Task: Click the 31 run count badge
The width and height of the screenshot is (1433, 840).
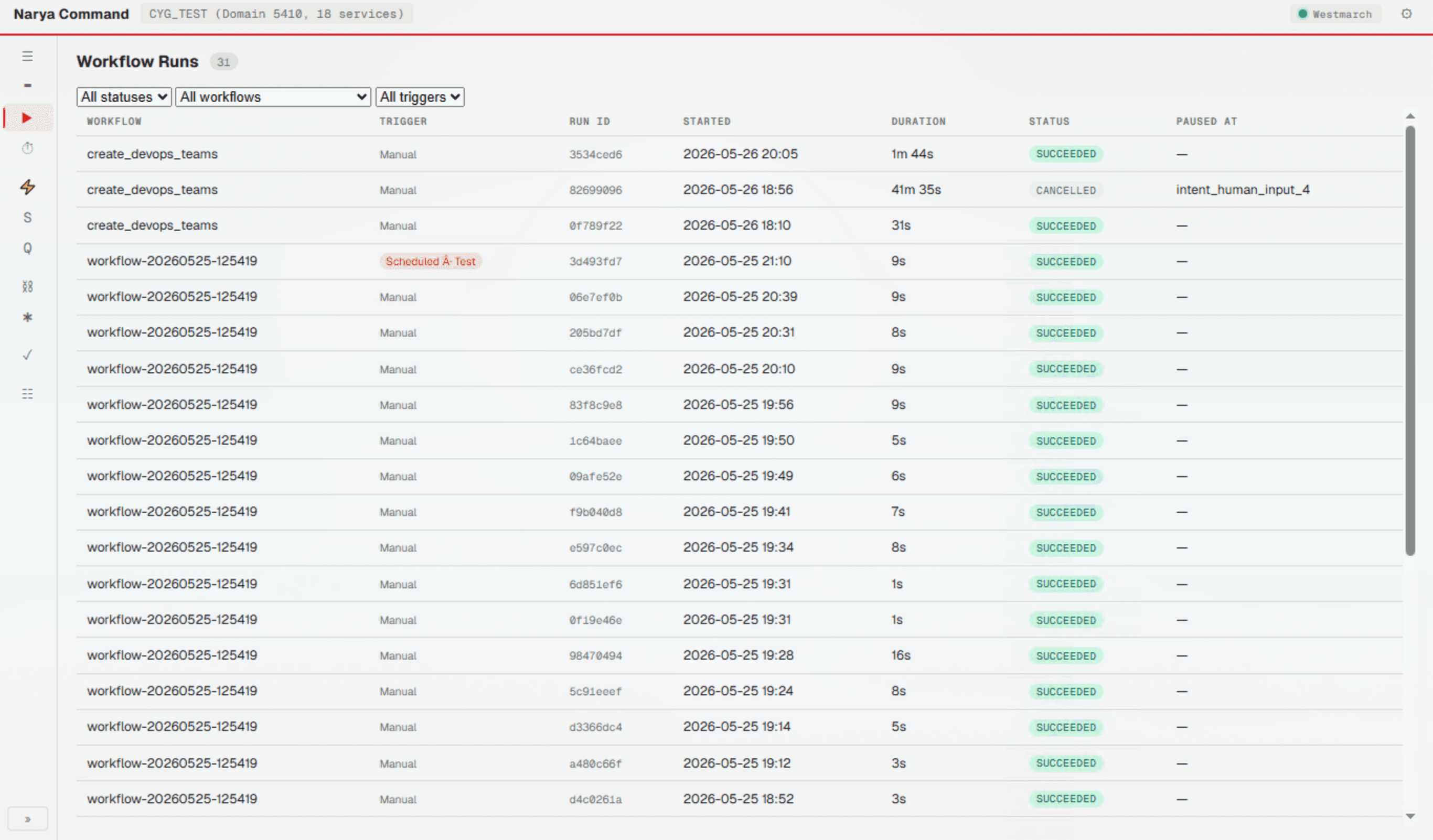Action: click(223, 62)
